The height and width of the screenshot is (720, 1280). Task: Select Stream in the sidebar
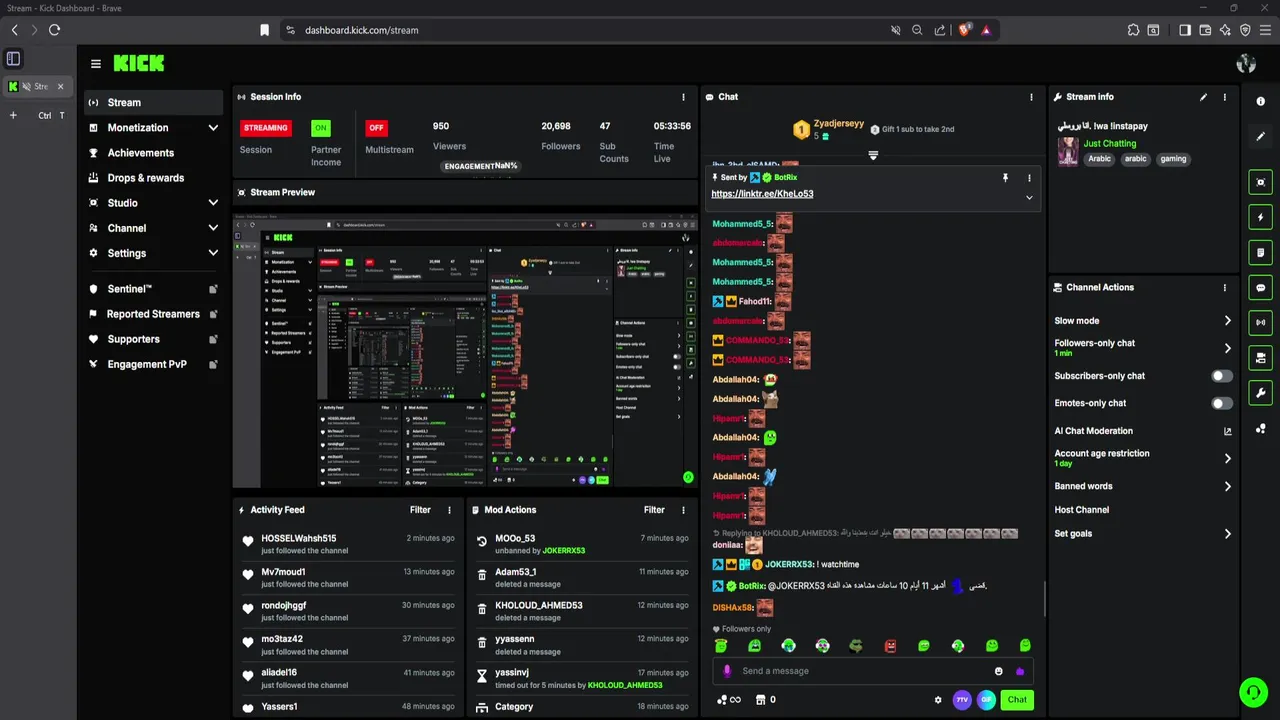point(154,102)
